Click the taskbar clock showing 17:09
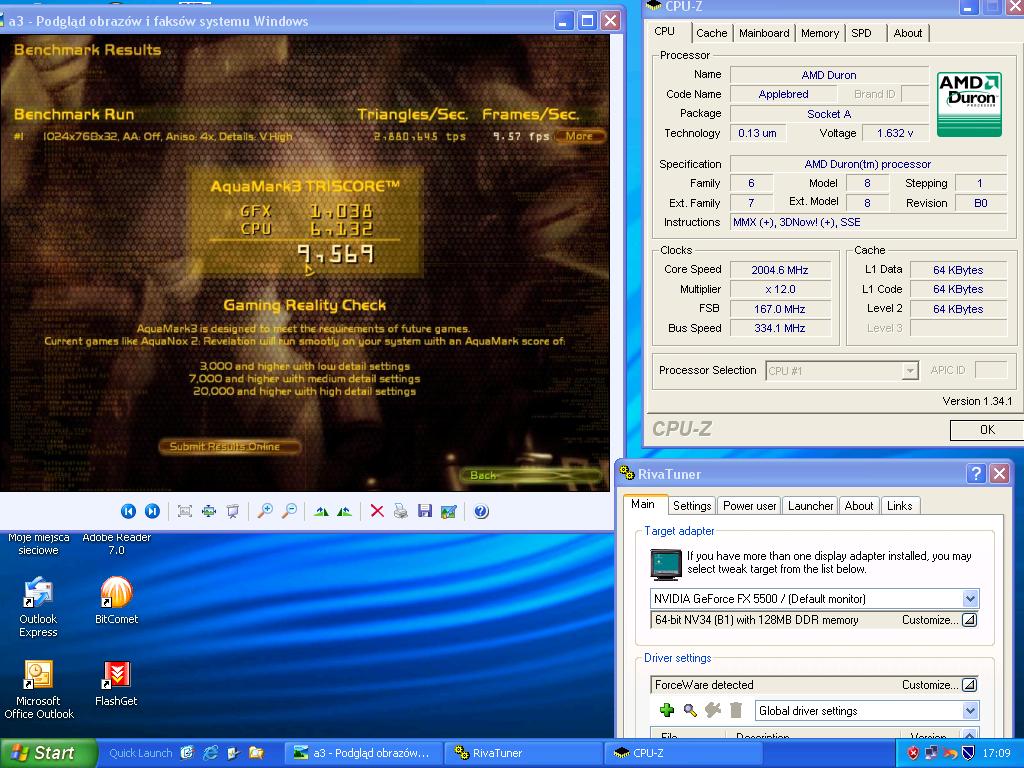This screenshot has height=768, width=1024. click(x=997, y=753)
